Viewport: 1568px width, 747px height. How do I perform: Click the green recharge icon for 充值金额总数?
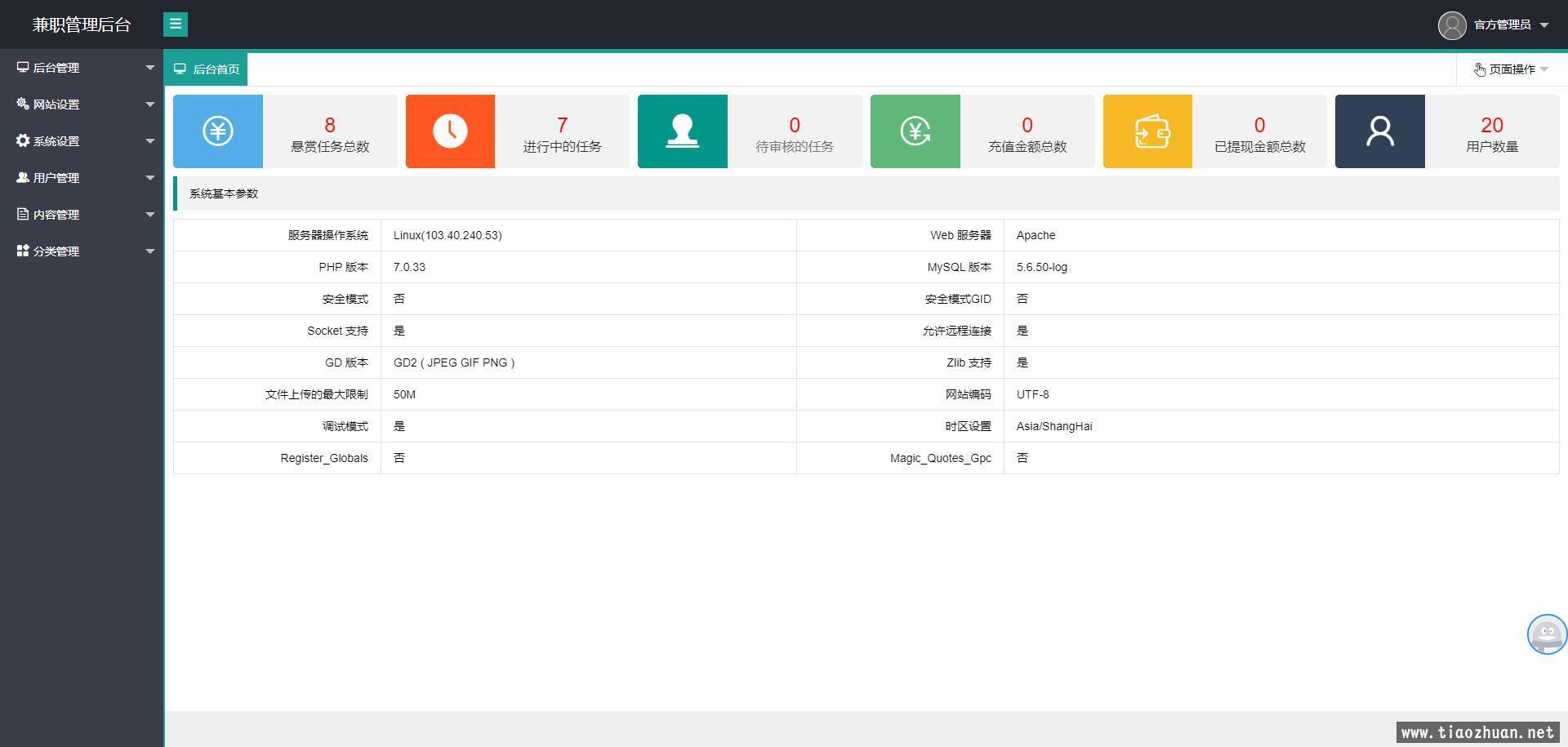point(915,131)
